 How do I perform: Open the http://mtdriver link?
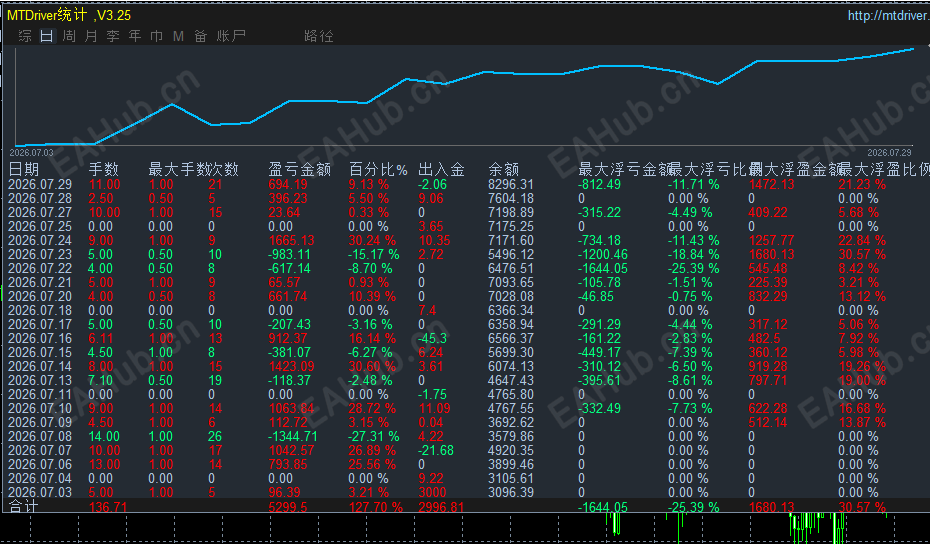(x=888, y=15)
